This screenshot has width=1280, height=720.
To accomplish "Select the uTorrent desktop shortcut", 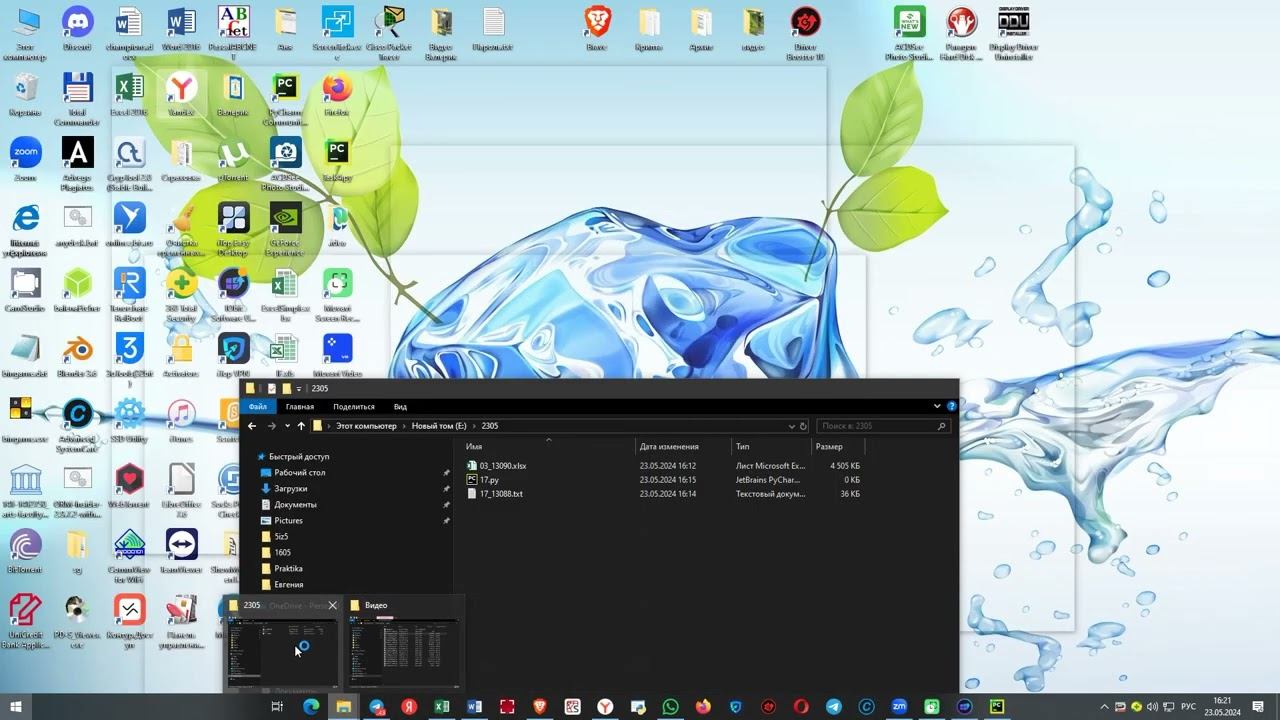I will point(233,161).
